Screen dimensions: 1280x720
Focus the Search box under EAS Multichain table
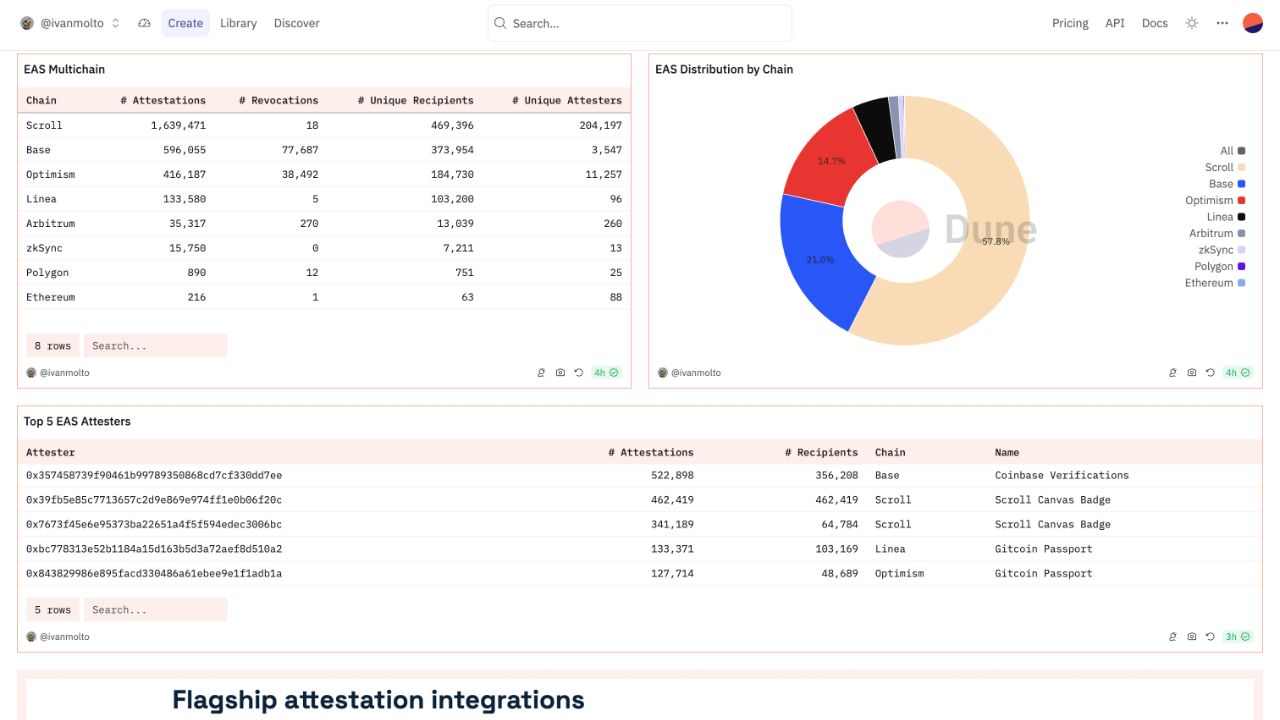tap(155, 346)
